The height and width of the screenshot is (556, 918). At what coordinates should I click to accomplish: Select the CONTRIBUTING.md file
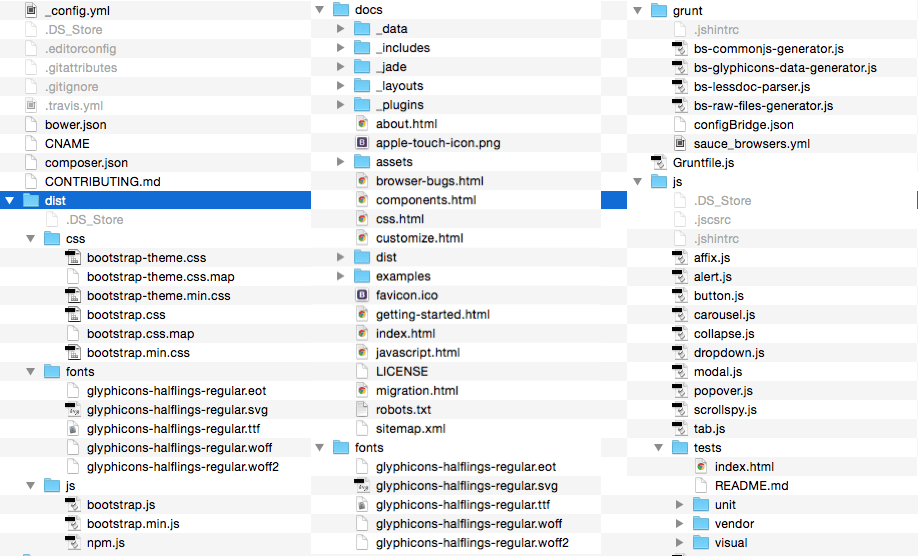pos(102,181)
